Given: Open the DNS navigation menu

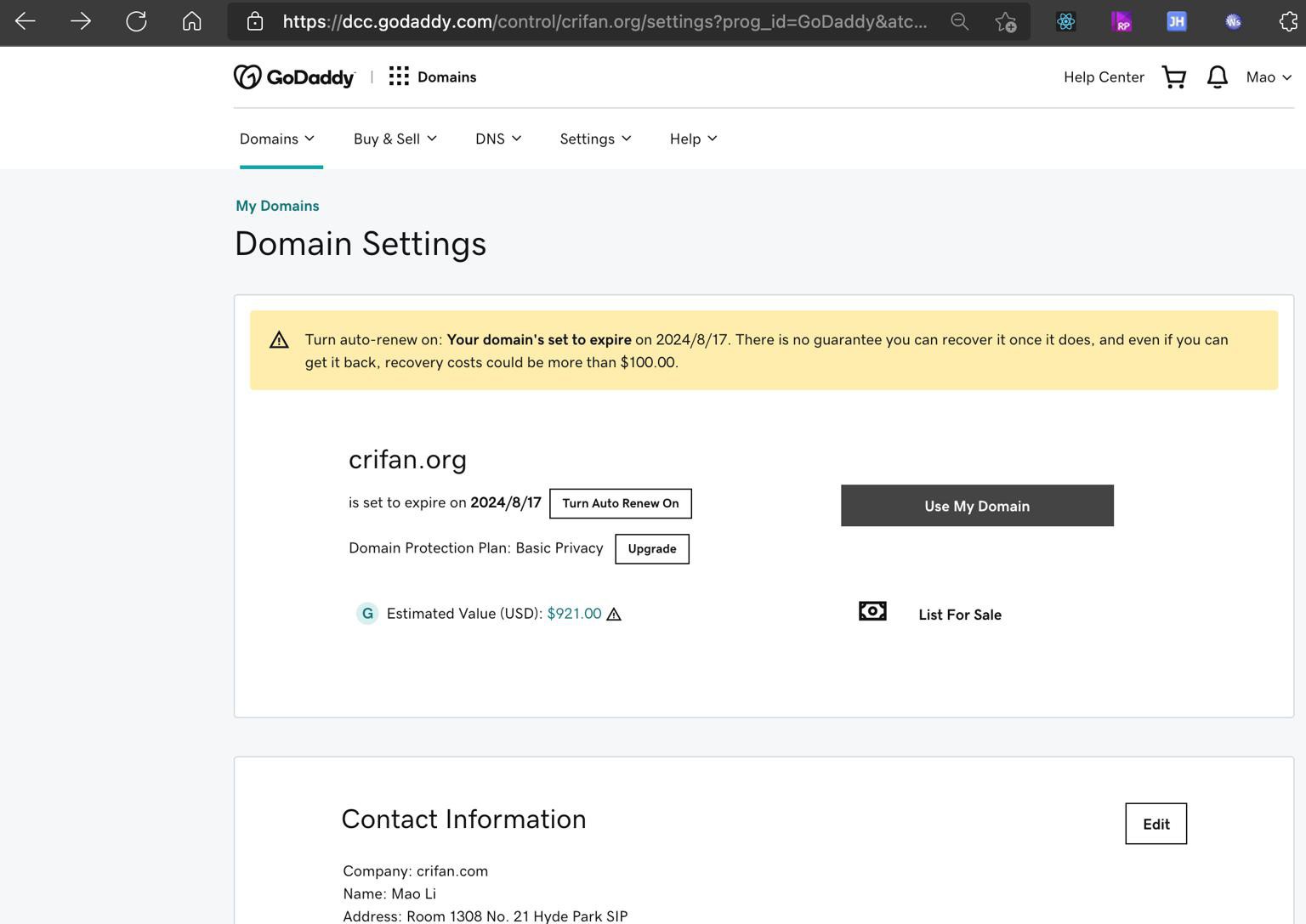Looking at the screenshot, I should click(498, 139).
